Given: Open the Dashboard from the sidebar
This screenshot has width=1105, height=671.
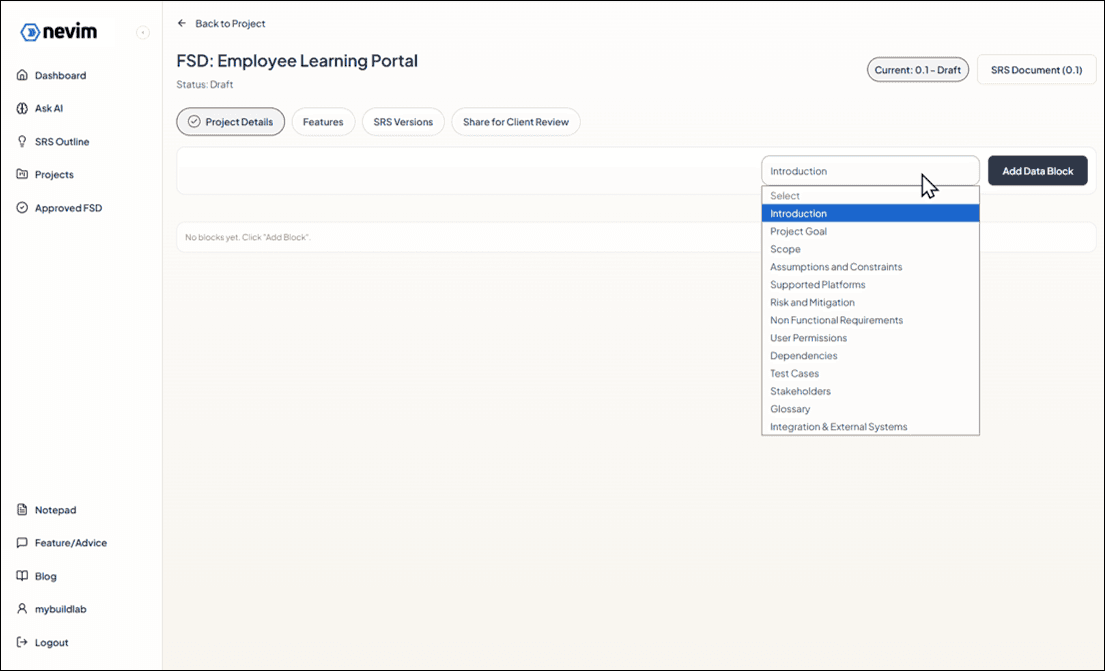Looking at the screenshot, I should click(x=60, y=75).
